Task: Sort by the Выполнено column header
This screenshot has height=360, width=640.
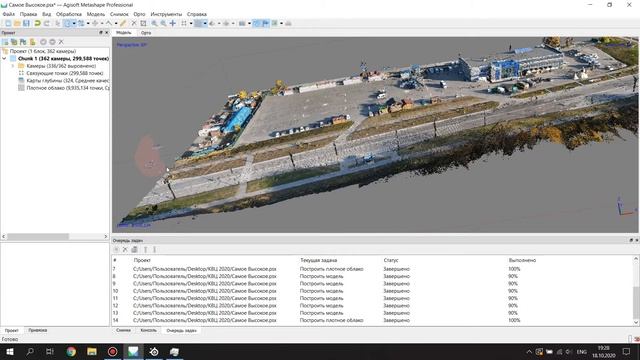Action: coord(522,260)
